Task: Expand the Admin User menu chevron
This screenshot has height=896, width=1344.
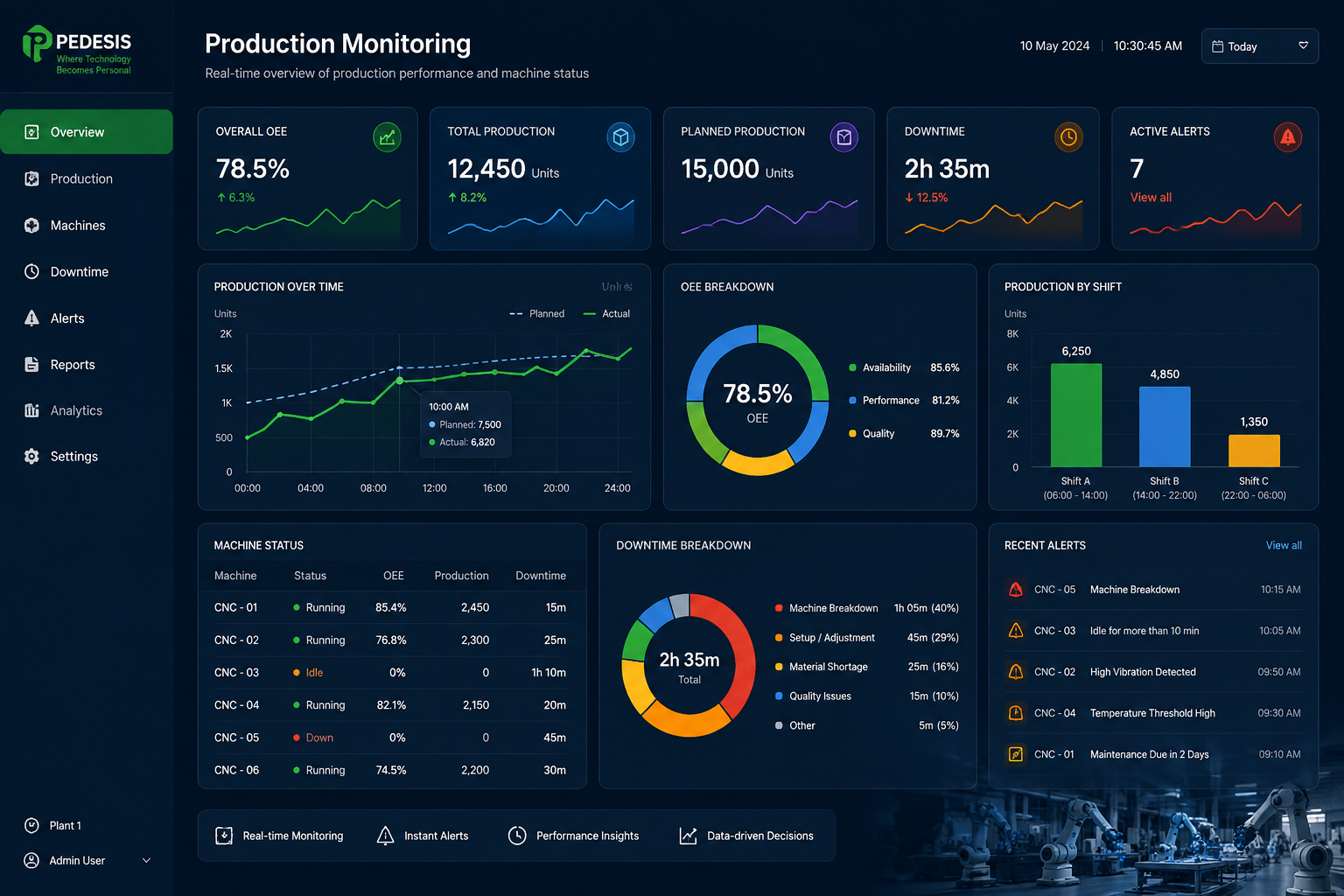Action: click(146, 860)
